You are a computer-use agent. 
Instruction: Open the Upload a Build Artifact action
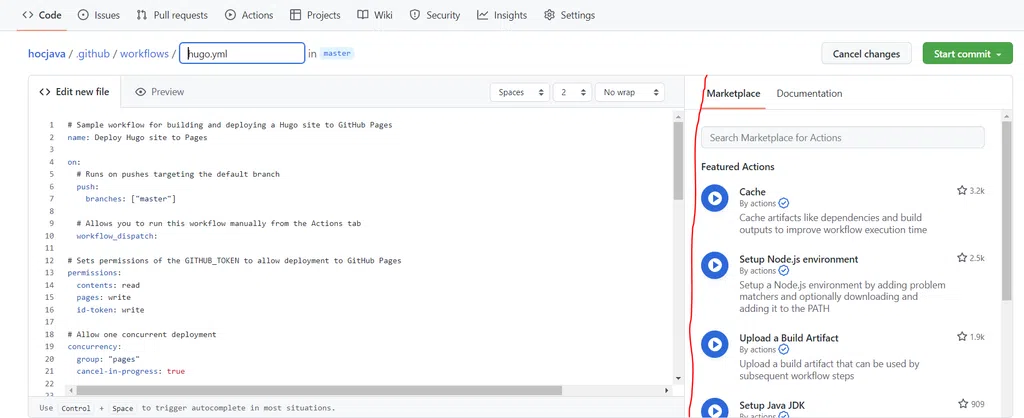pyautogui.click(x=789, y=338)
